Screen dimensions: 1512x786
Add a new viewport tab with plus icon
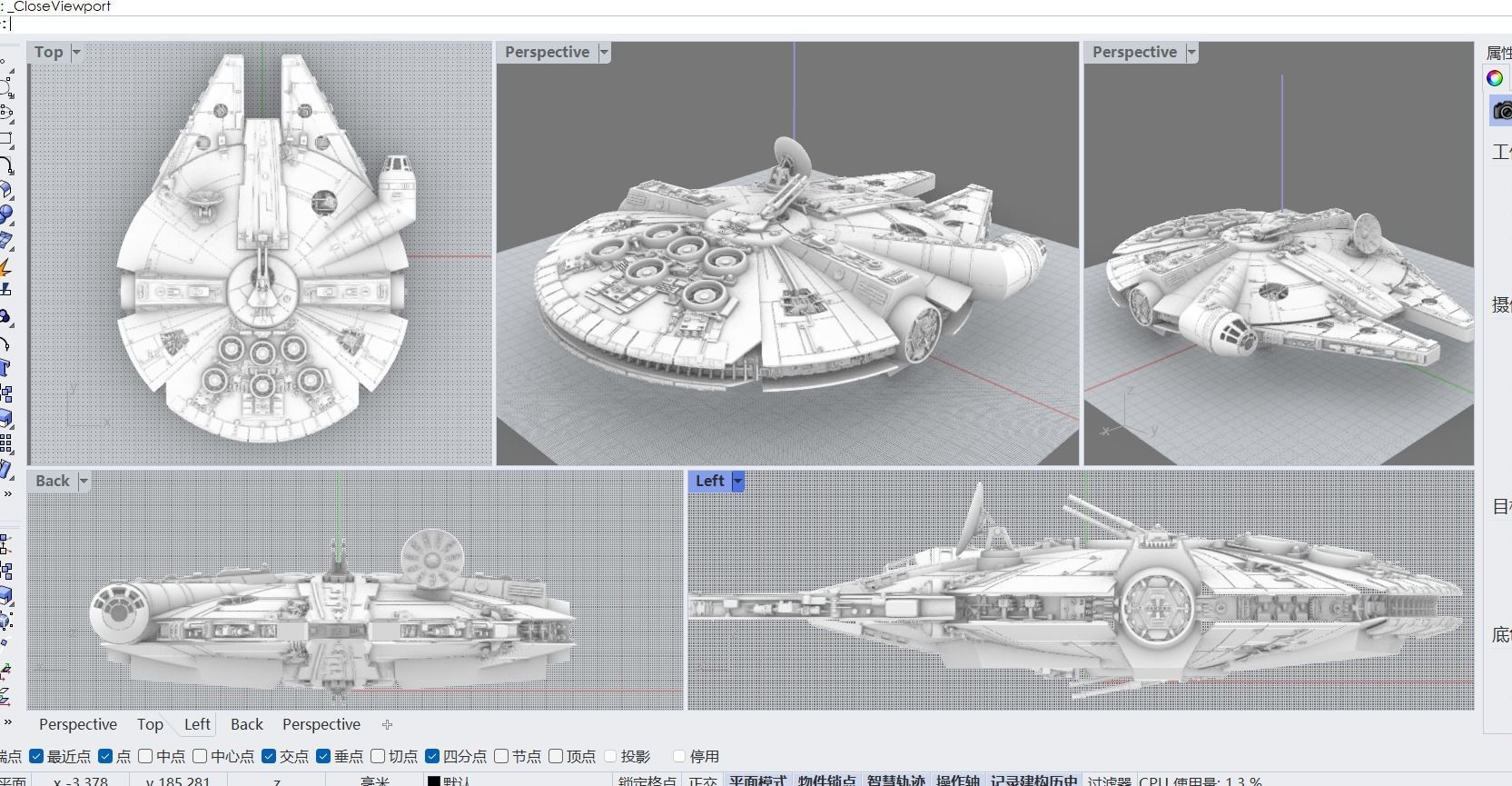click(388, 724)
